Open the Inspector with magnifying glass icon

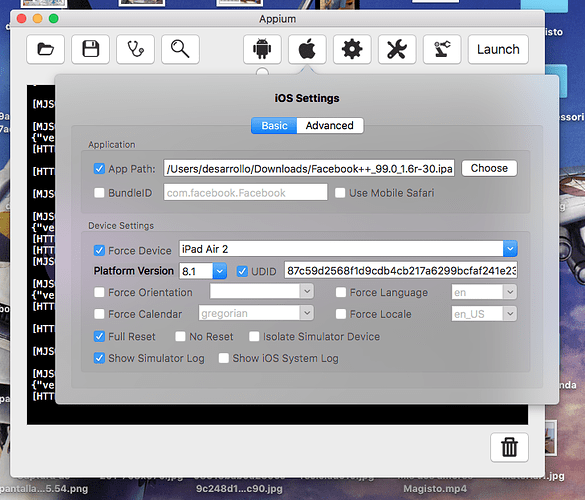click(180, 49)
